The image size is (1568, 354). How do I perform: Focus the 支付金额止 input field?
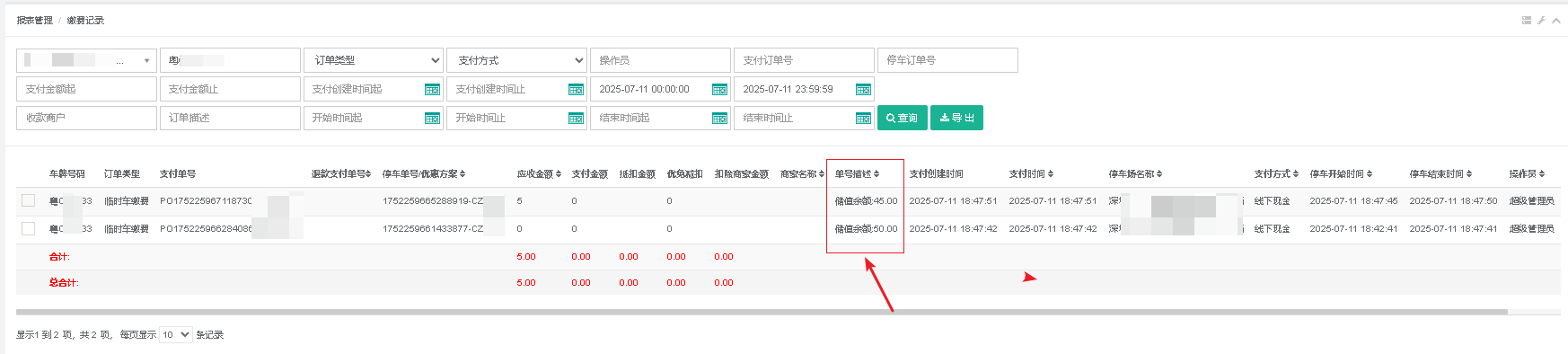230,89
